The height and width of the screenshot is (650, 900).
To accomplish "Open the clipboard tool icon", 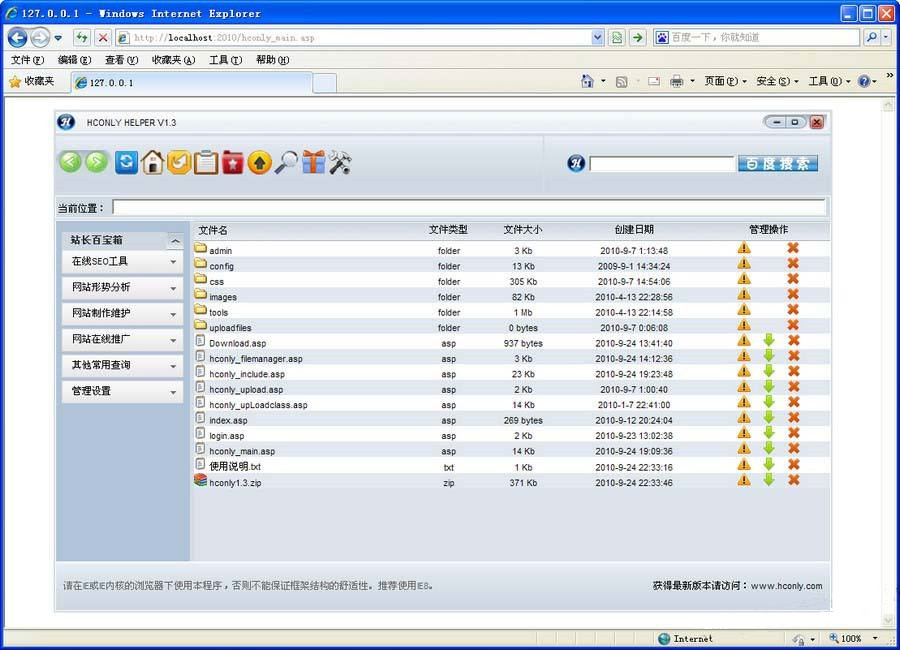I will tap(205, 162).
